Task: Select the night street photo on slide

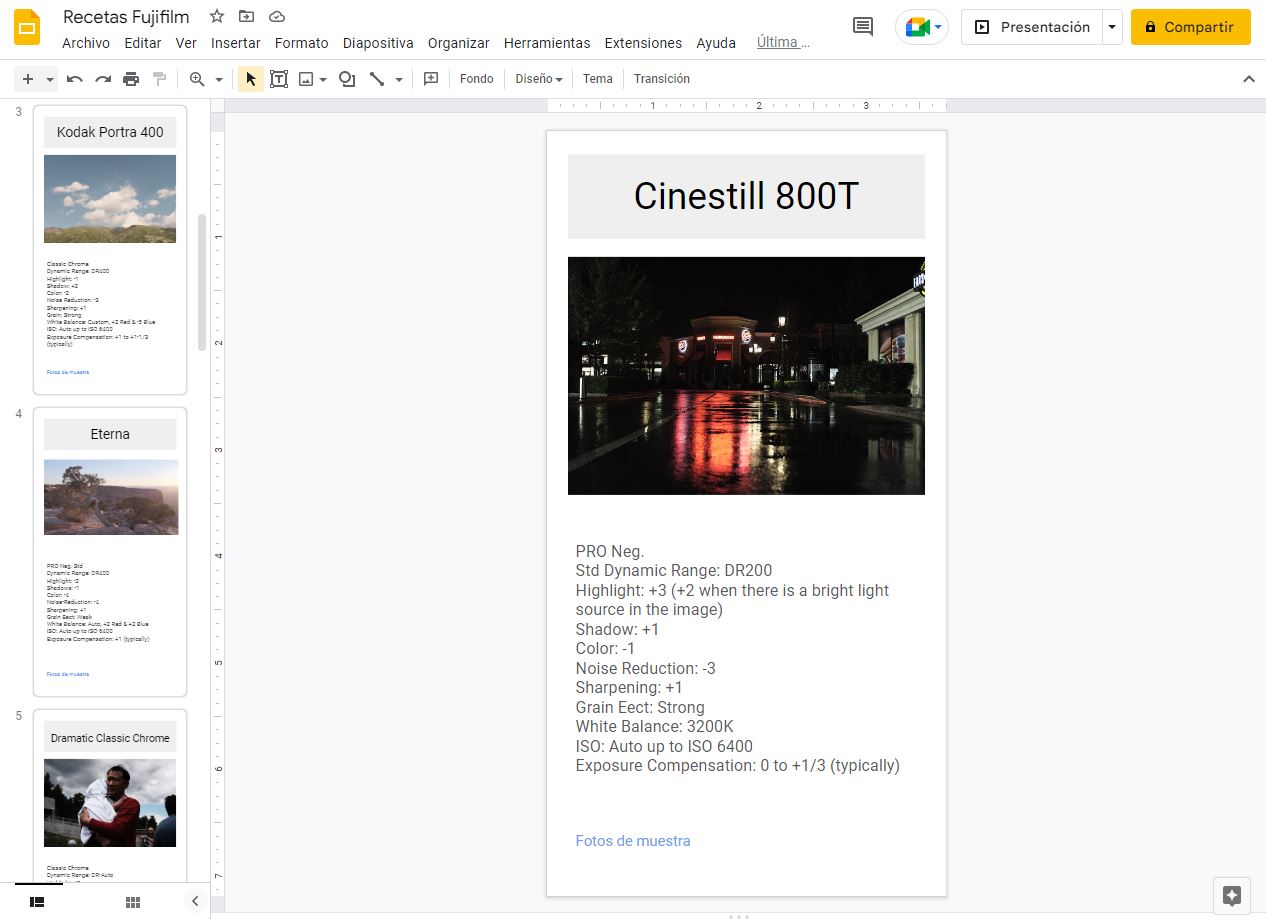Action: [746, 376]
